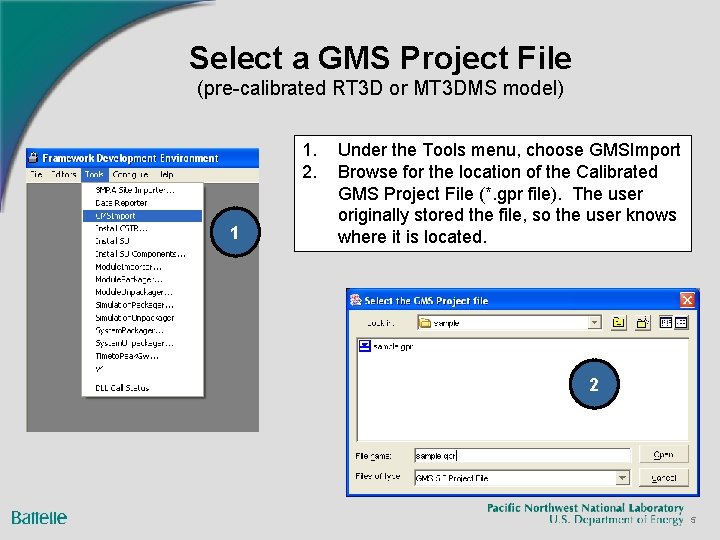Open the Editors menu
This screenshot has height=540, width=720.
point(63,174)
